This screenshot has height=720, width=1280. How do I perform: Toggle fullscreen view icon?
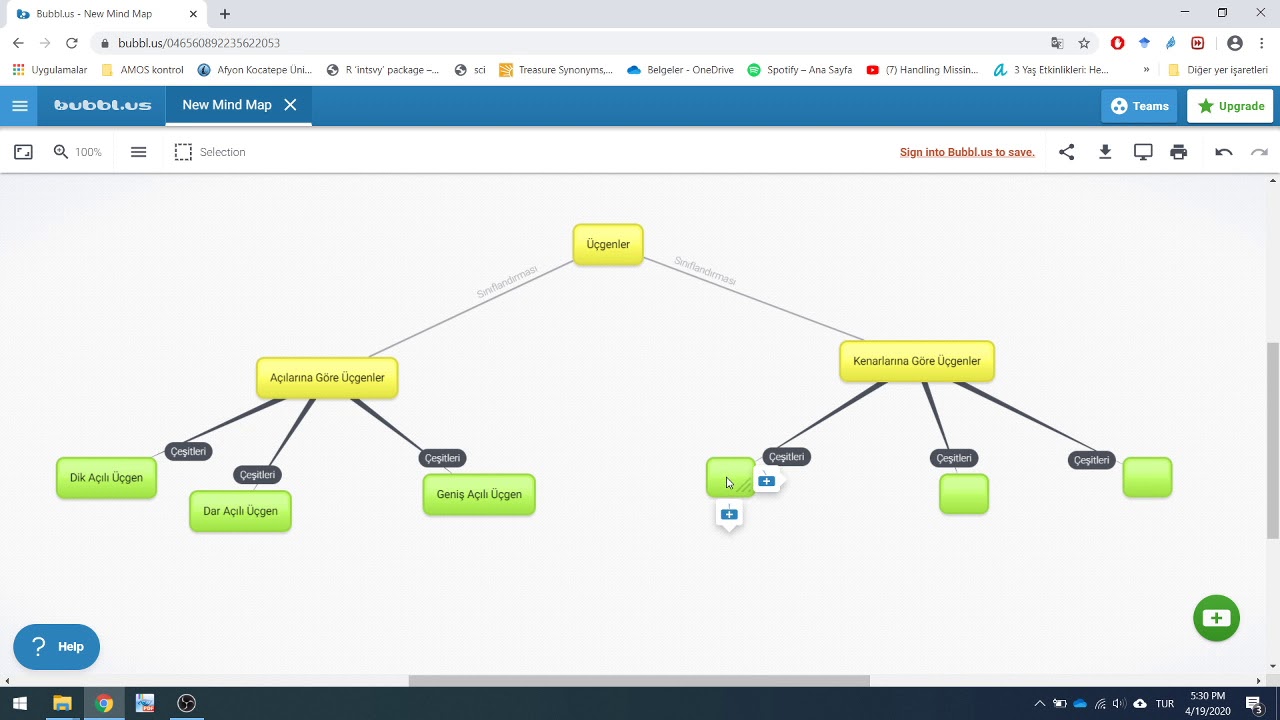click(x=23, y=152)
